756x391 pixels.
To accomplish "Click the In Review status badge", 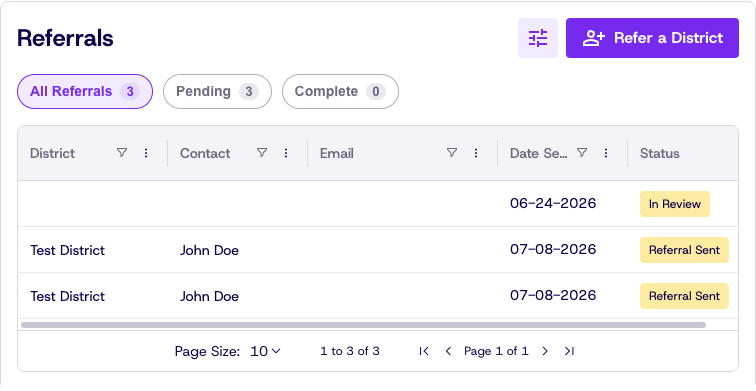I will click(675, 204).
